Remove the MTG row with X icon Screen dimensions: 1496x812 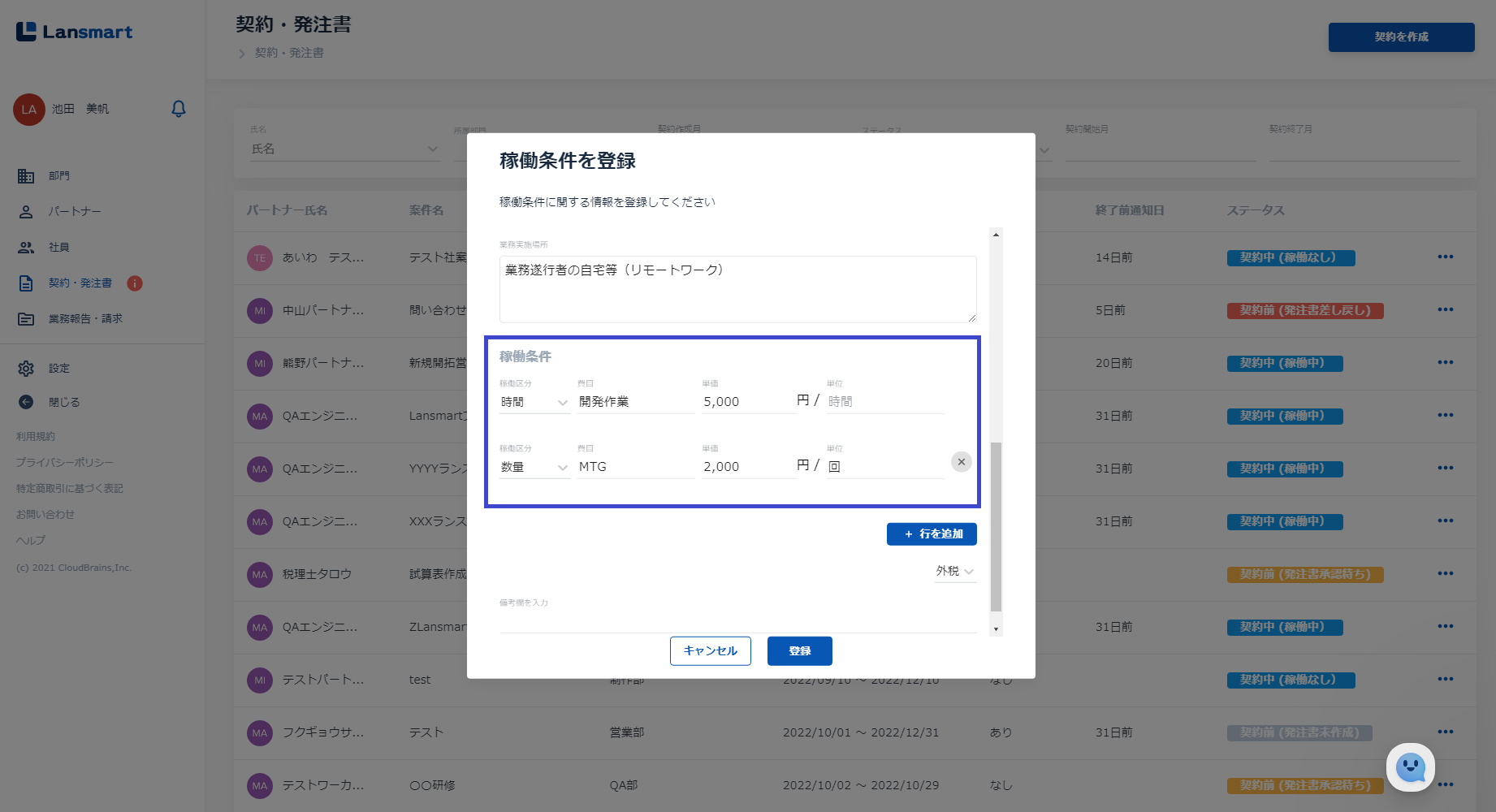click(x=961, y=462)
